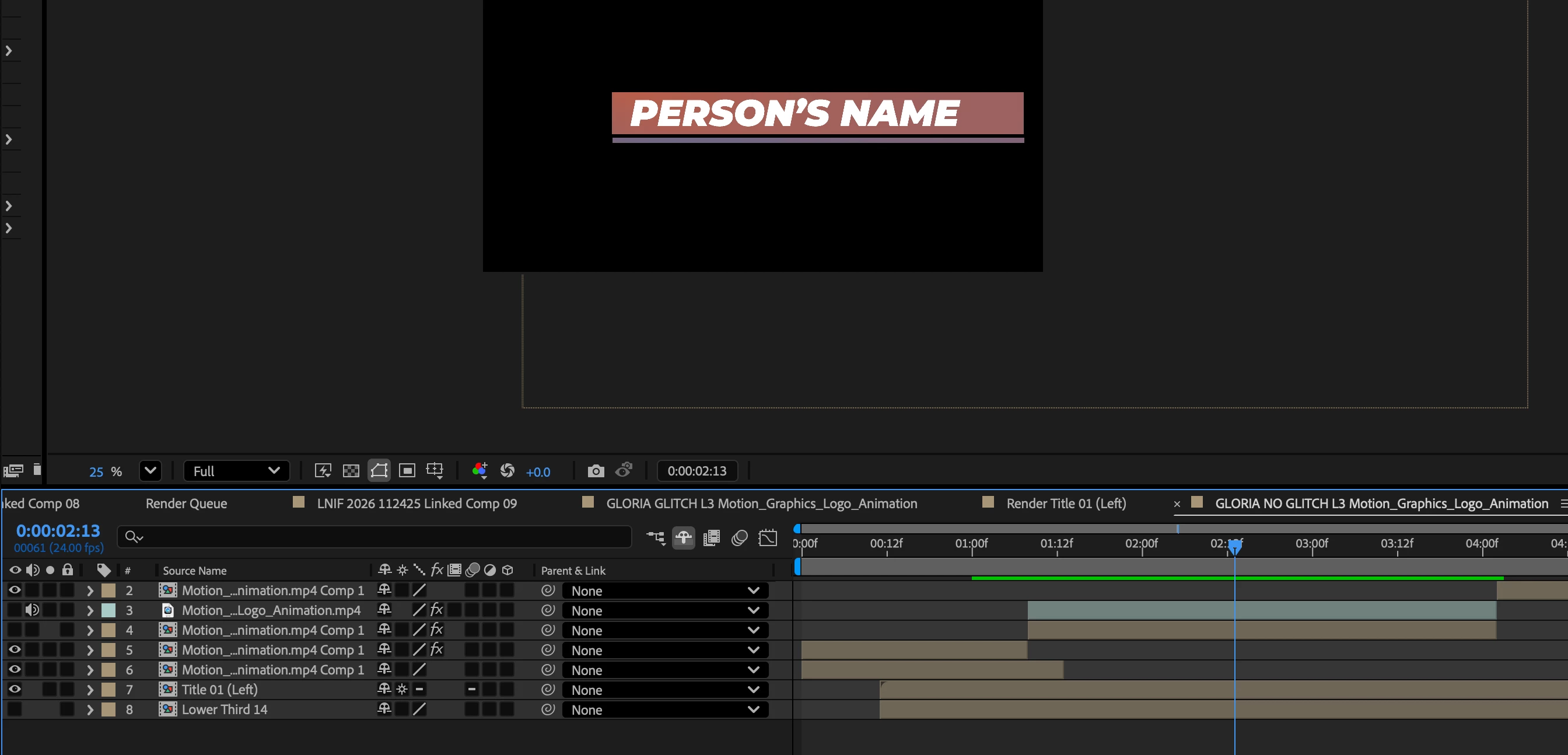Click the teal layer 3 bar in timeline
The height and width of the screenshot is (755, 1568).
pyautogui.click(x=1262, y=610)
